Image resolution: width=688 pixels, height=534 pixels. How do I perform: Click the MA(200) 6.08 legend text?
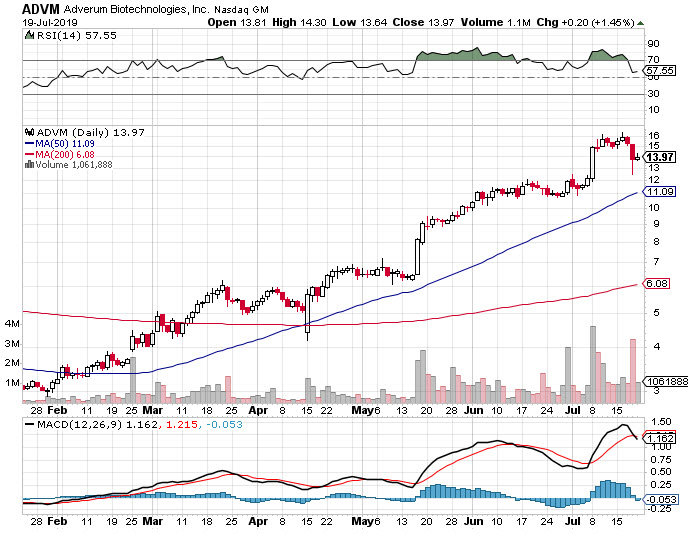[65, 154]
